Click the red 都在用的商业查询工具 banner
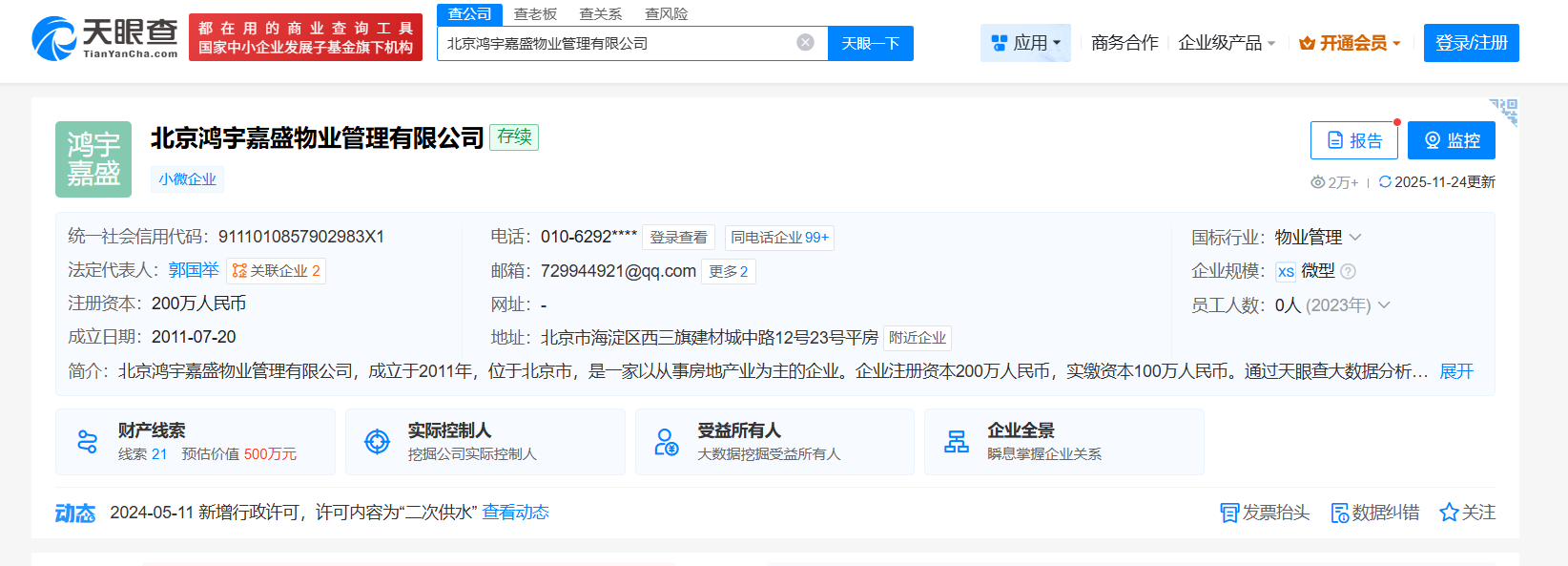Image resolution: width=1568 pixels, height=566 pixels. click(x=305, y=37)
